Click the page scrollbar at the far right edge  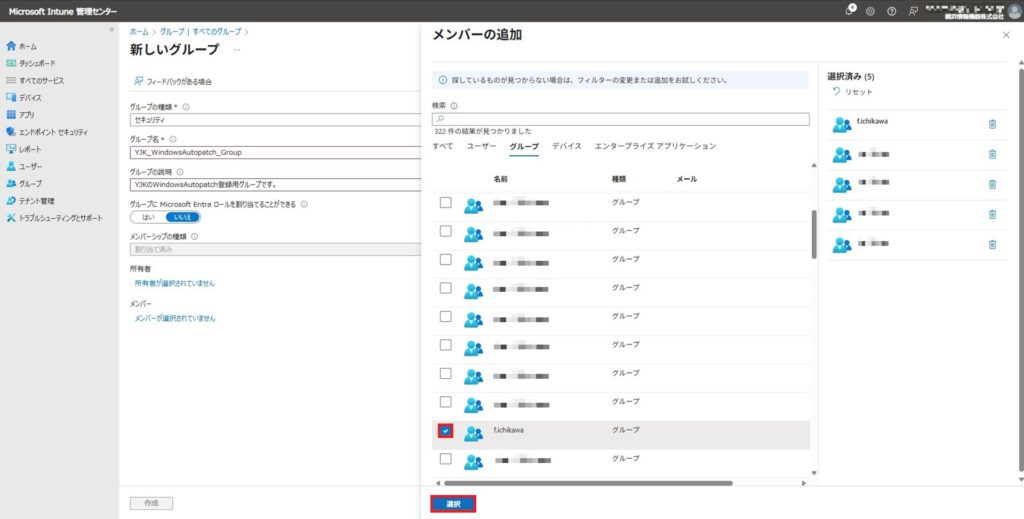pos(1021,268)
